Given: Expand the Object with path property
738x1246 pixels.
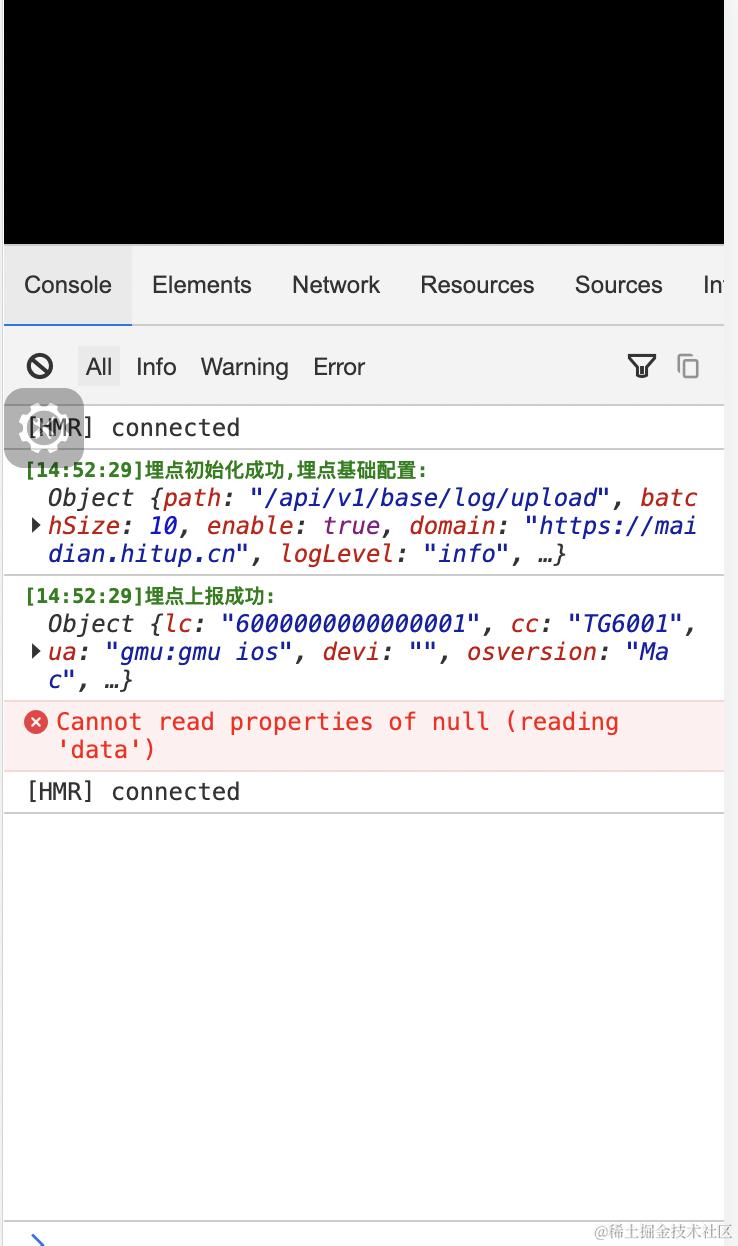Looking at the screenshot, I should pyautogui.click(x=36, y=526).
